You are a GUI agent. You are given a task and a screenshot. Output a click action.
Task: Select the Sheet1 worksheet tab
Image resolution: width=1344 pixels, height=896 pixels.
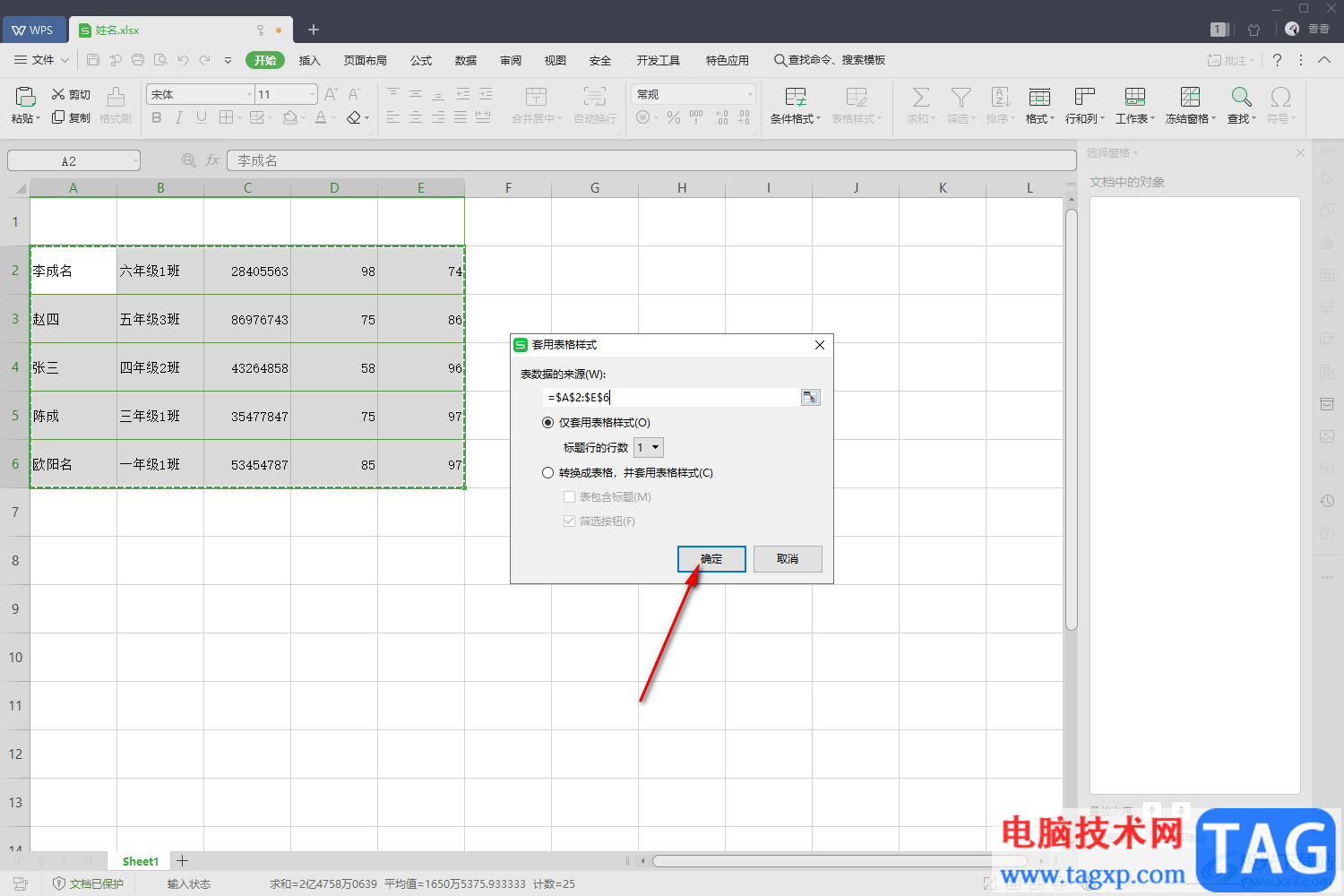pyautogui.click(x=141, y=861)
